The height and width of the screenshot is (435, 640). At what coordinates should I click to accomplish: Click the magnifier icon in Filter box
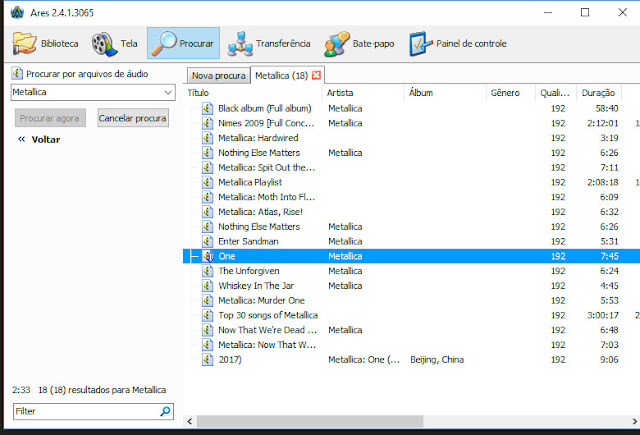[165, 411]
